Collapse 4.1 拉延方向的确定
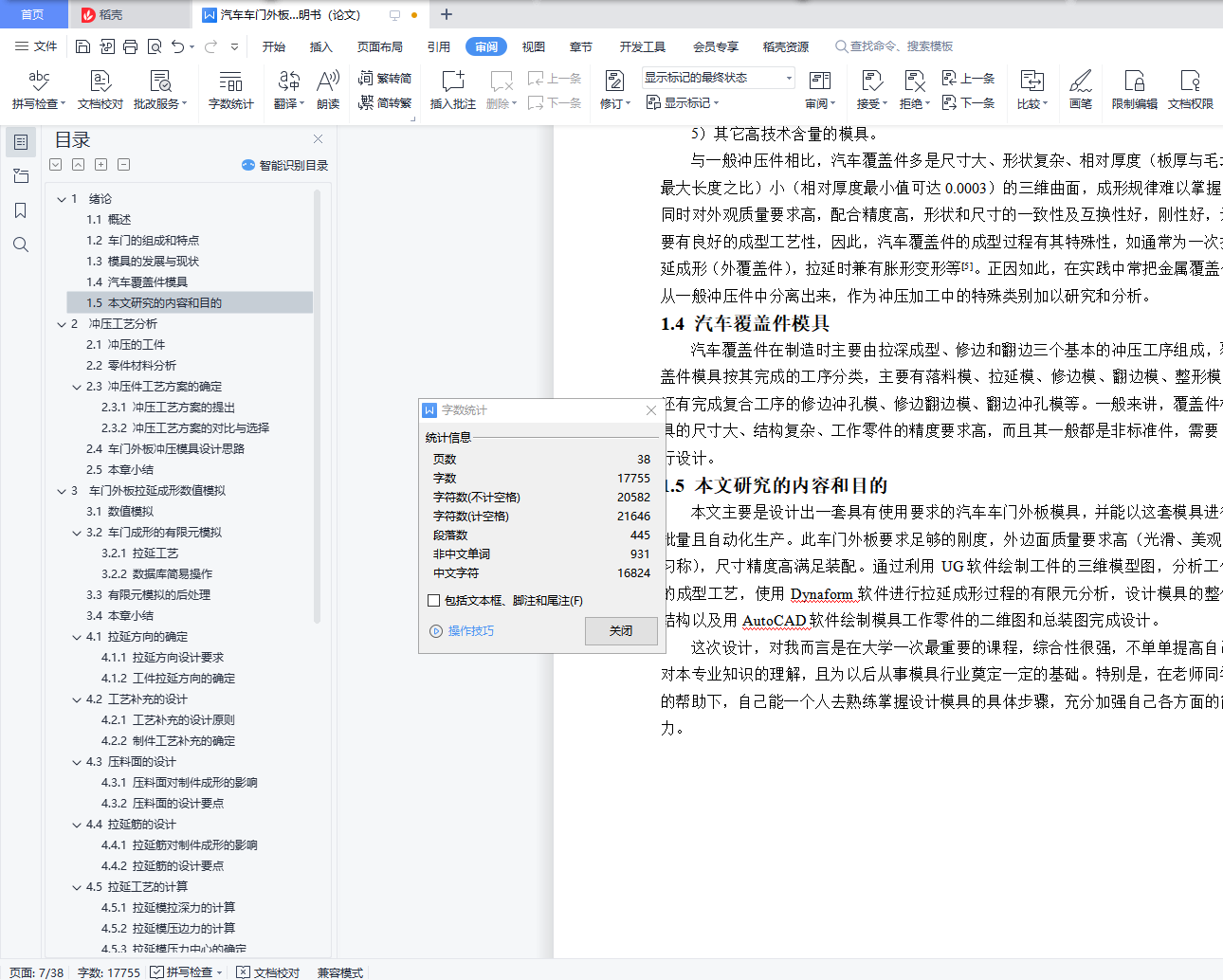This screenshot has width=1223, height=980. (x=77, y=637)
